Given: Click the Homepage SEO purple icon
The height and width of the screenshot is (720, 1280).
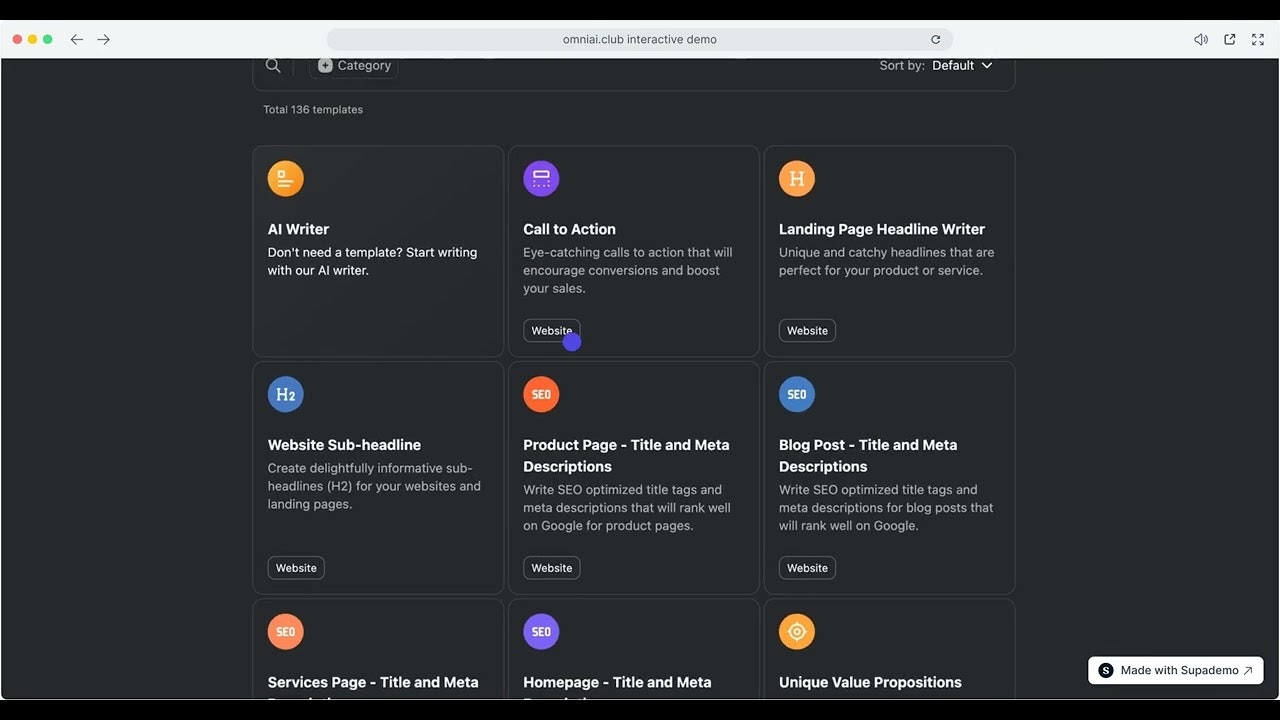Looking at the screenshot, I should 541,632.
